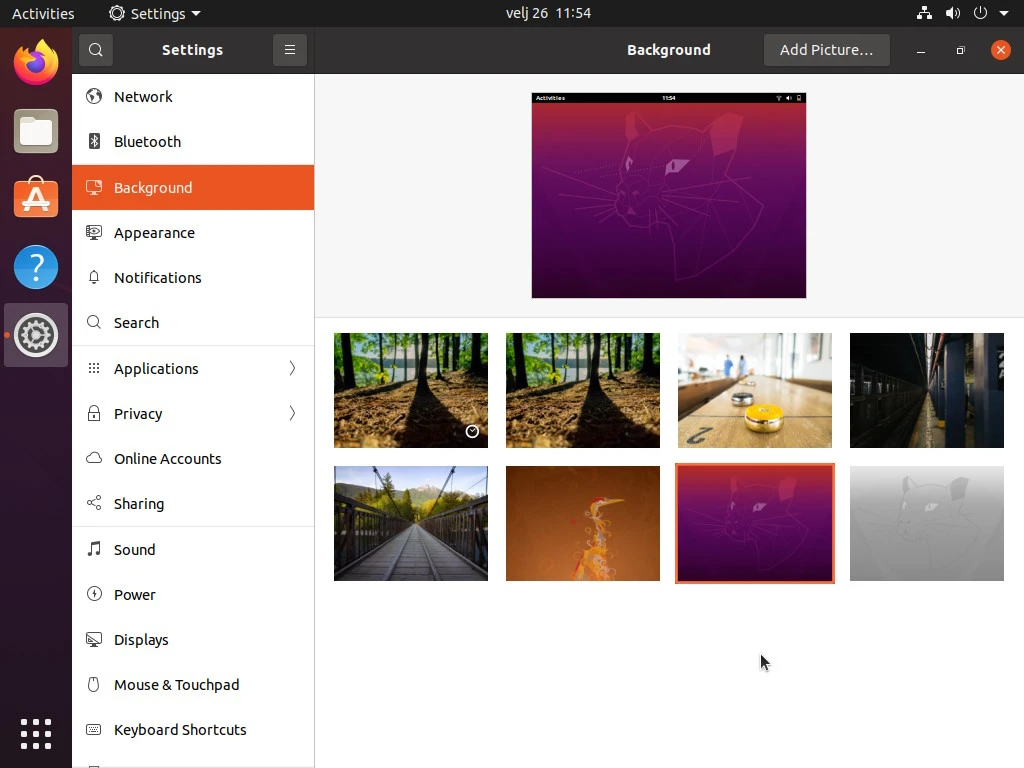Open Network settings in the sidebar
Screen dimensions: 1024x768
point(143,96)
